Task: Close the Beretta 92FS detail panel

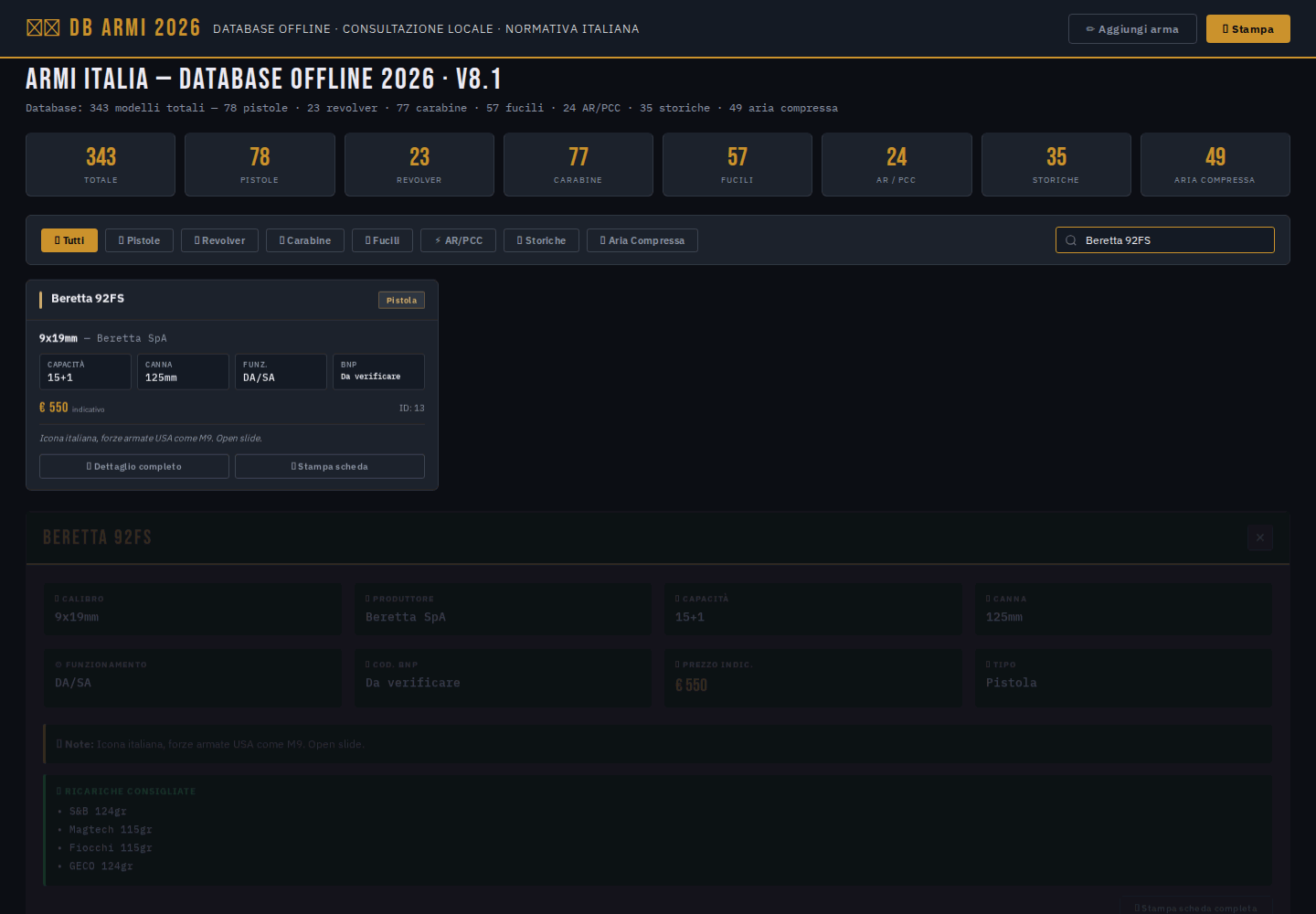Action: (x=1259, y=537)
